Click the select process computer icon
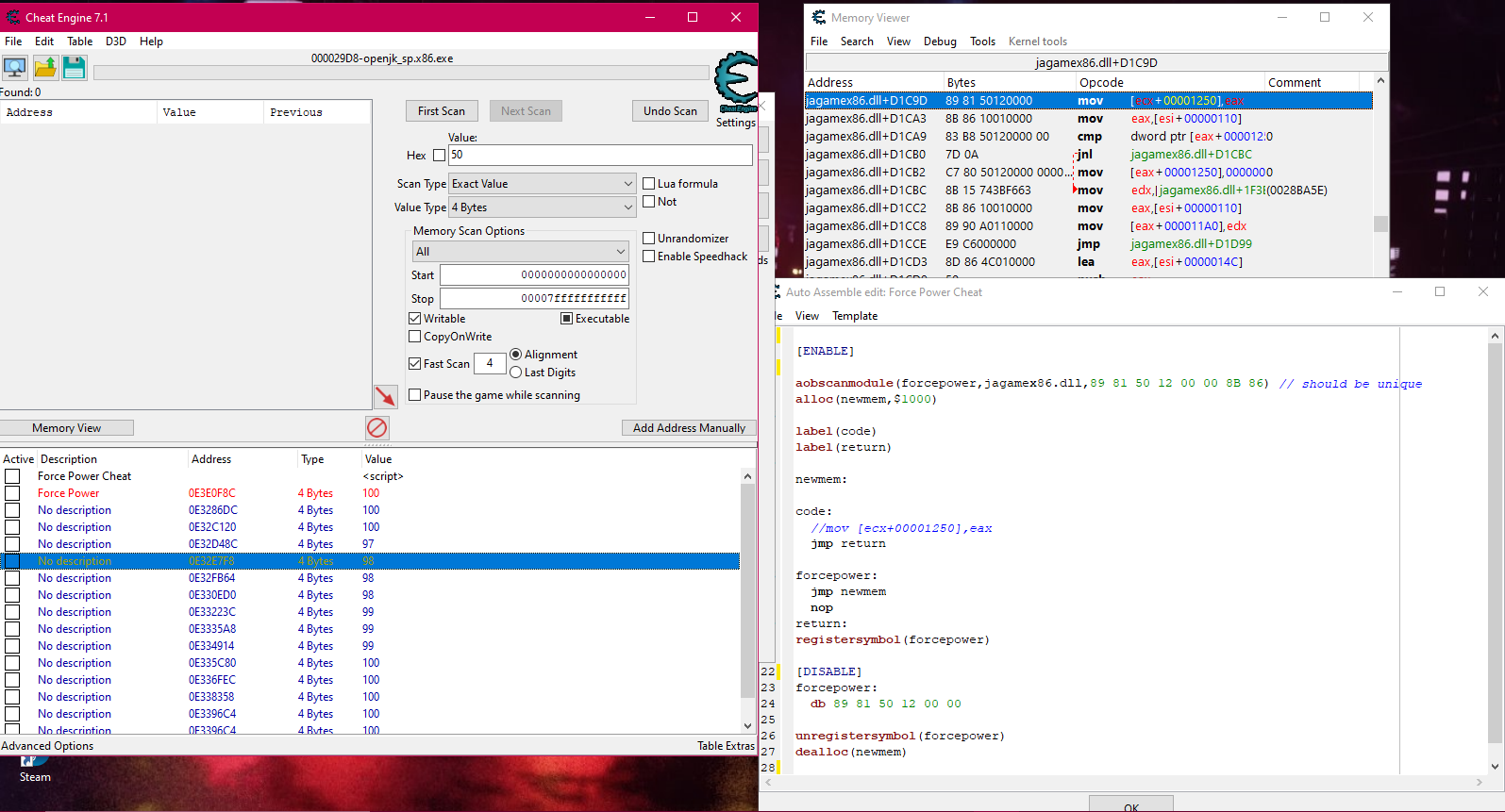 click(x=15, y=68)
